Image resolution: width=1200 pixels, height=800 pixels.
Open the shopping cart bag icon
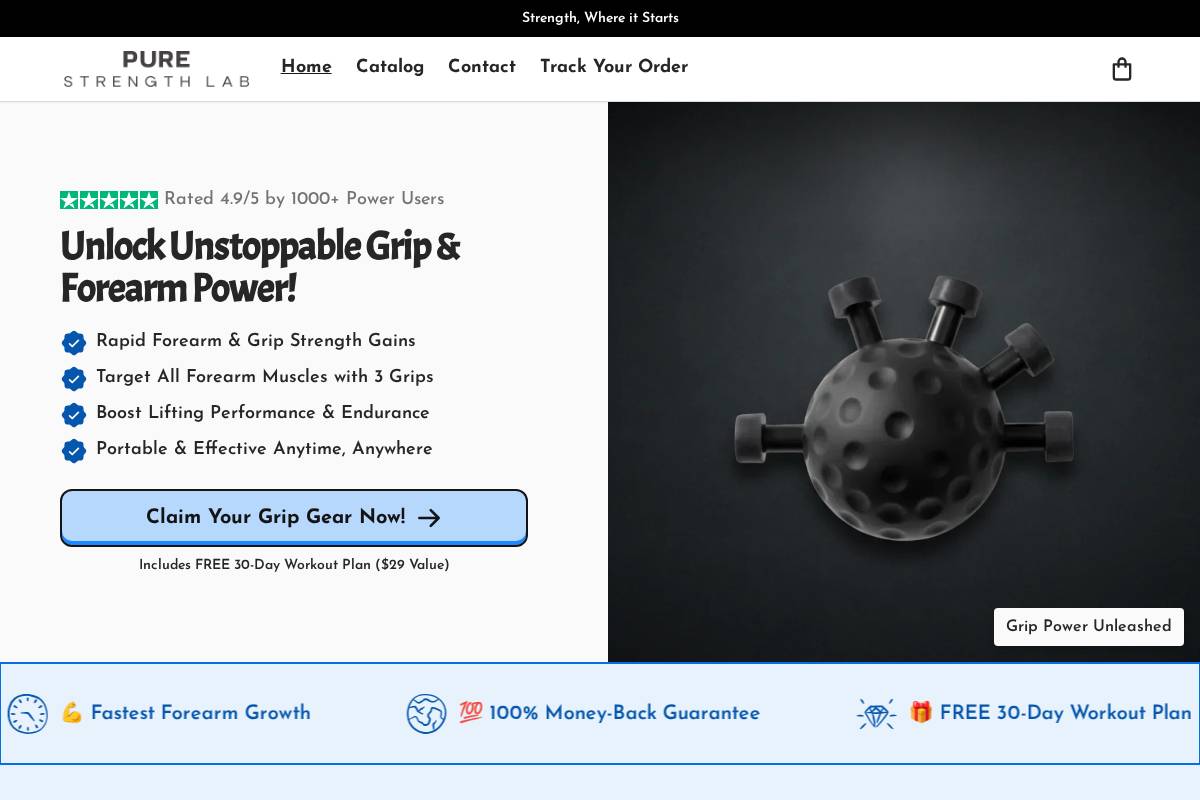(x=1122, y=69)
